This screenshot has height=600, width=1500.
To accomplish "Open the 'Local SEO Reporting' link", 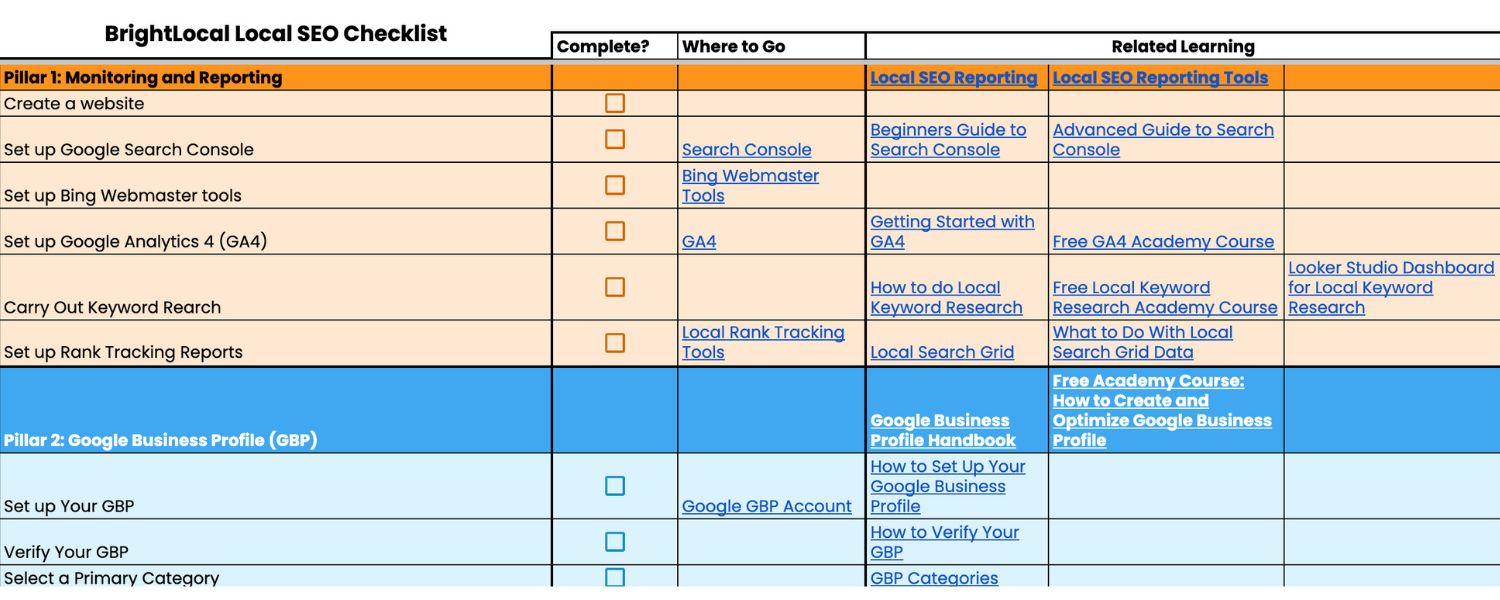I will coord(955,77).
